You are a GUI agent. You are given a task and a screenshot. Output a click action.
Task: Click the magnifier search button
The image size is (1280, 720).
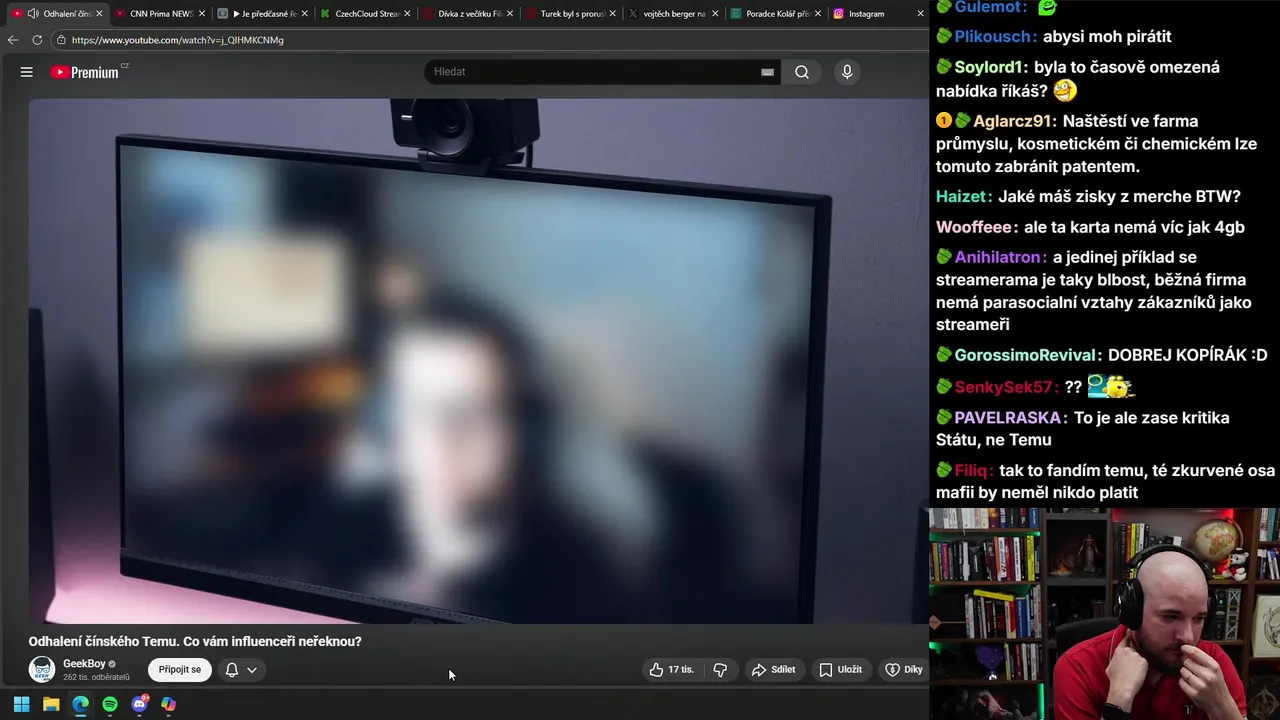tap(802, 72)
